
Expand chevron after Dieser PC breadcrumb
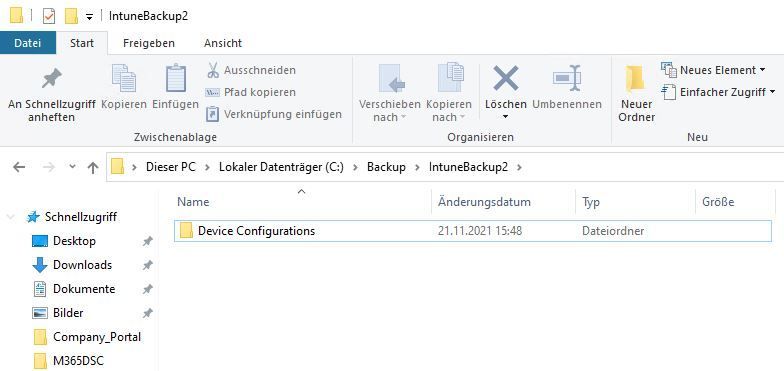point(207,167)
